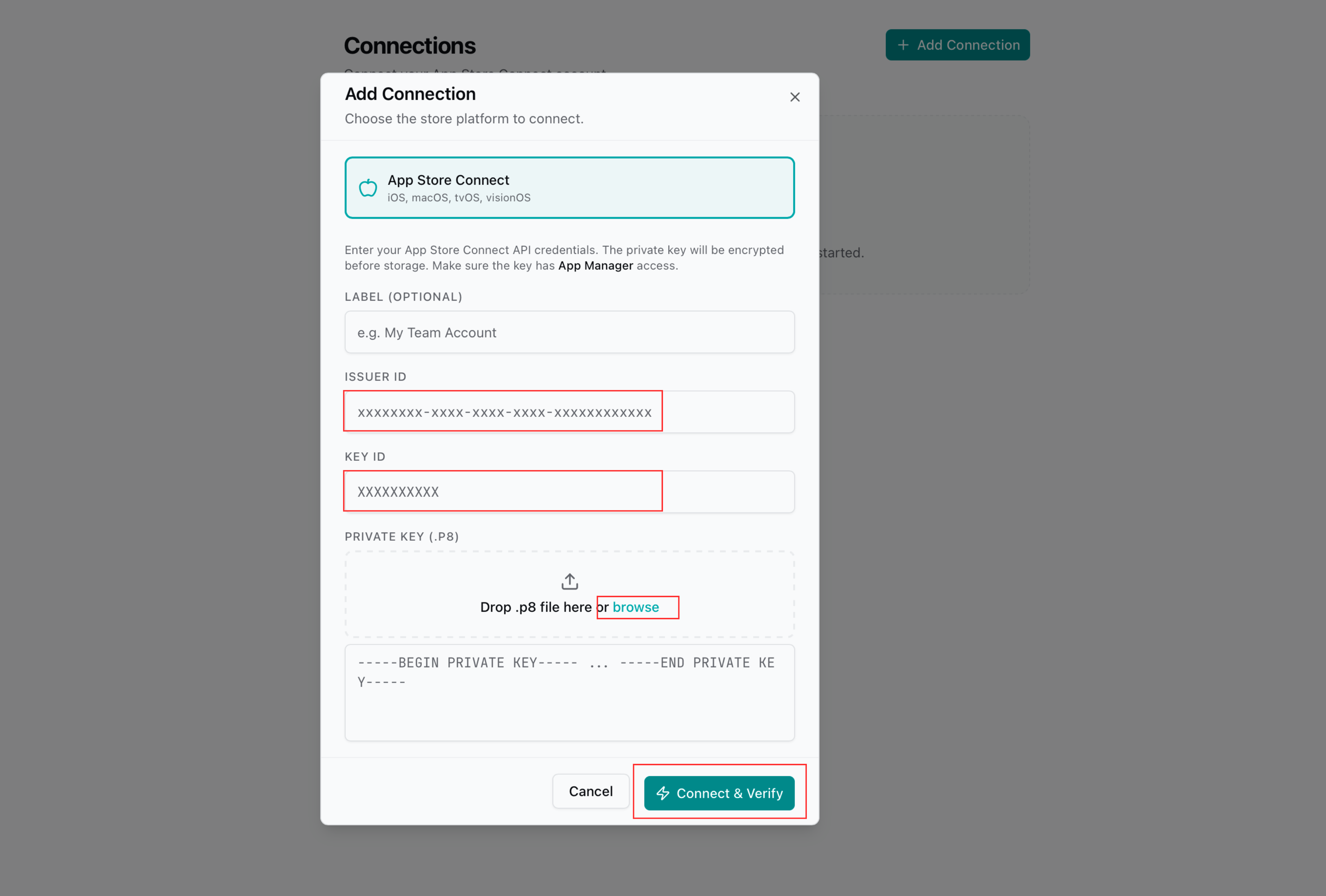1326x896 pixels.
Task: Cancel the Add Connection dialog
Action: 591,791
